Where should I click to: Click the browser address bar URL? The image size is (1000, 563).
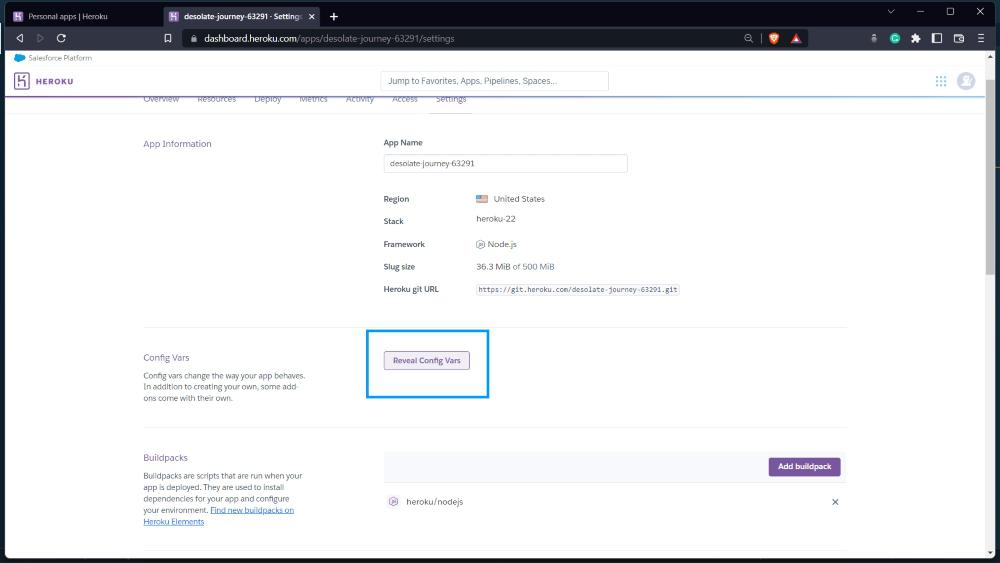pos(329,38)
